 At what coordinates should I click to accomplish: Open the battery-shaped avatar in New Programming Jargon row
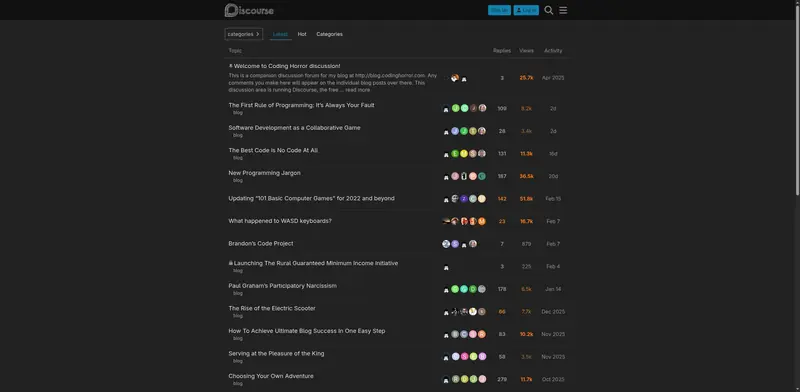pyautogui.click(x=464, y=176)
